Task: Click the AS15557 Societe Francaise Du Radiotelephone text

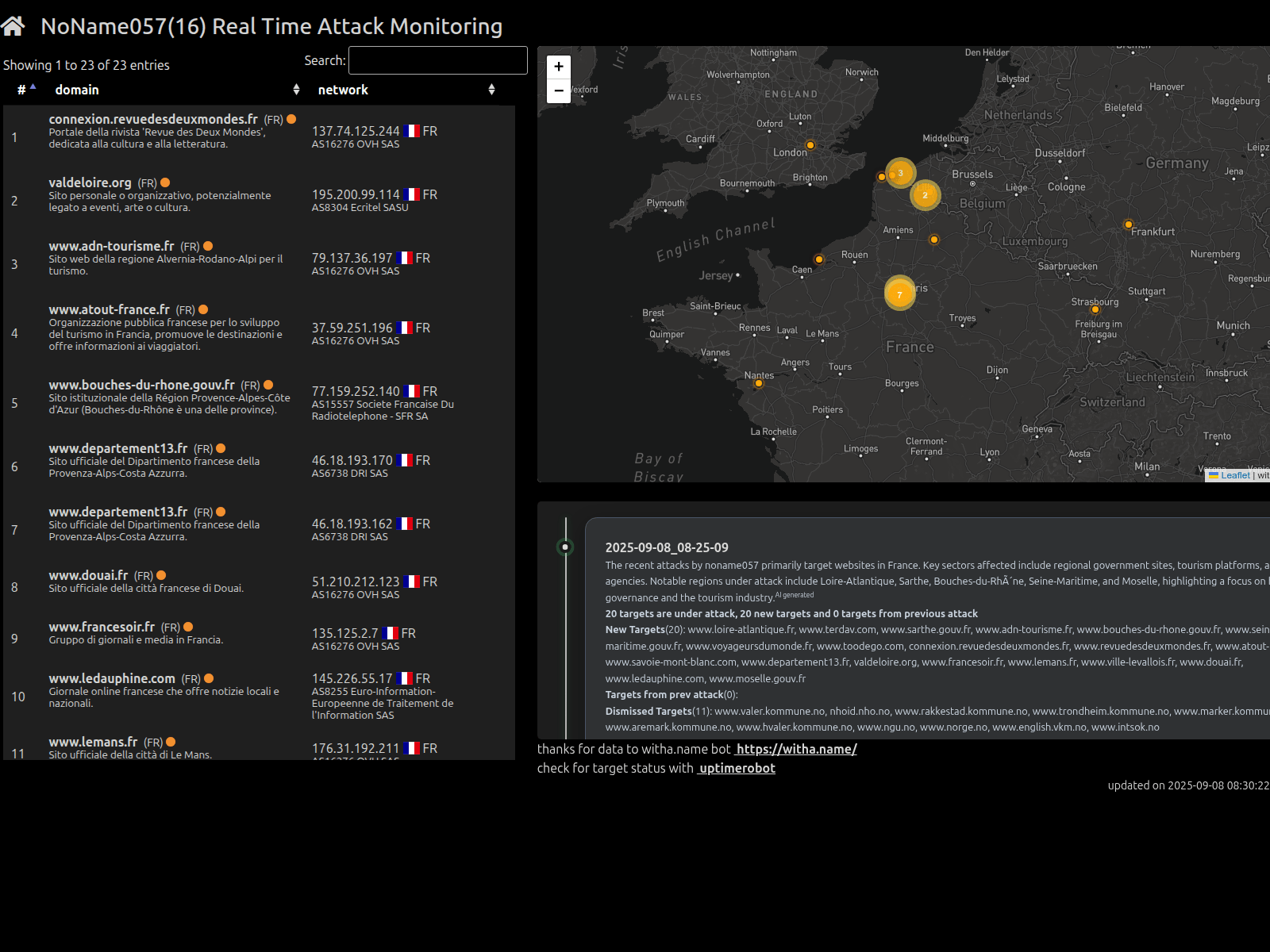Action: pyautogui.click(x=383, y=410)
